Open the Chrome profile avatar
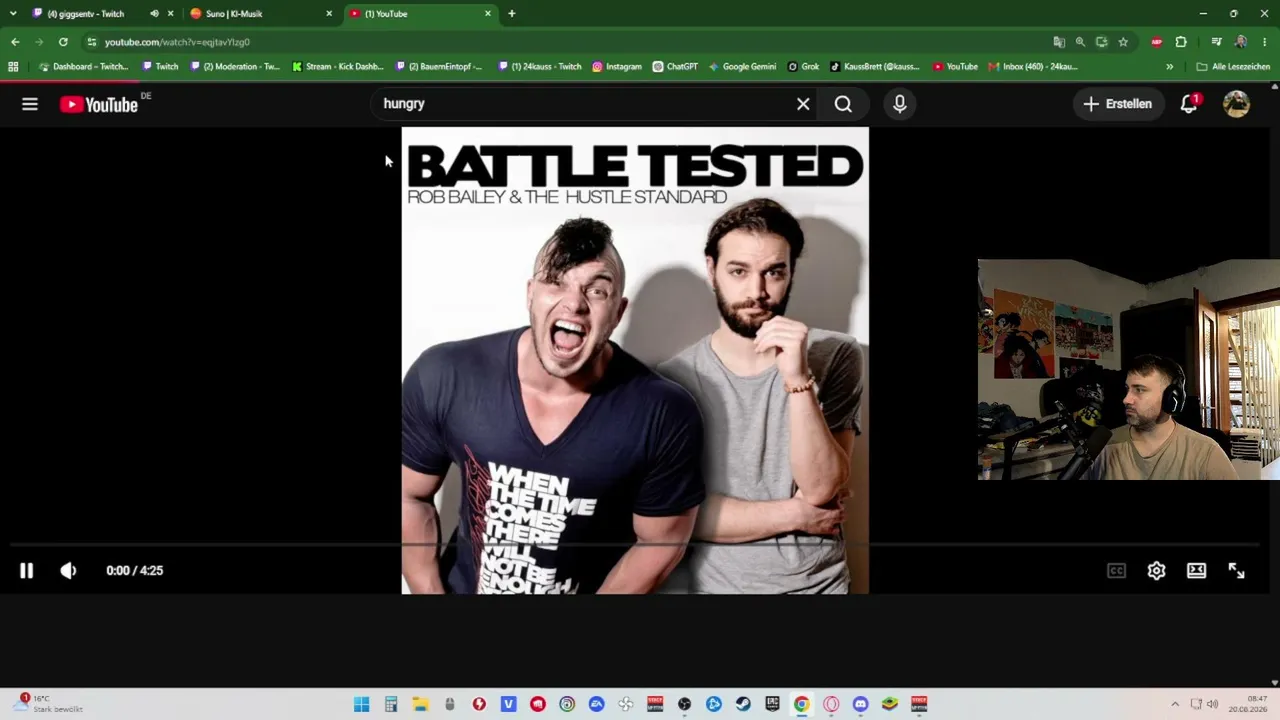 pos(1241,42)
